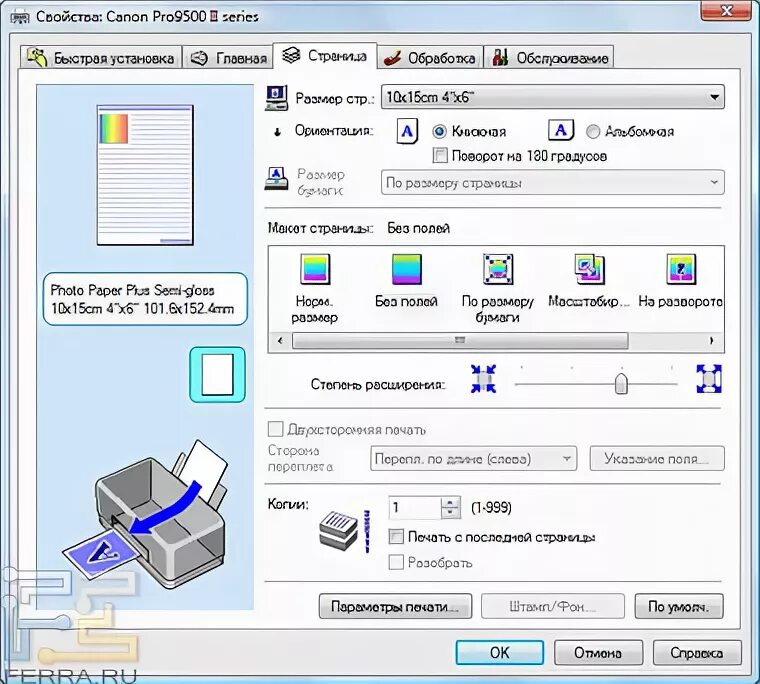Click the cyan paper orientation preview icon
The image size is (760, 684).
[x=217, y=375]
